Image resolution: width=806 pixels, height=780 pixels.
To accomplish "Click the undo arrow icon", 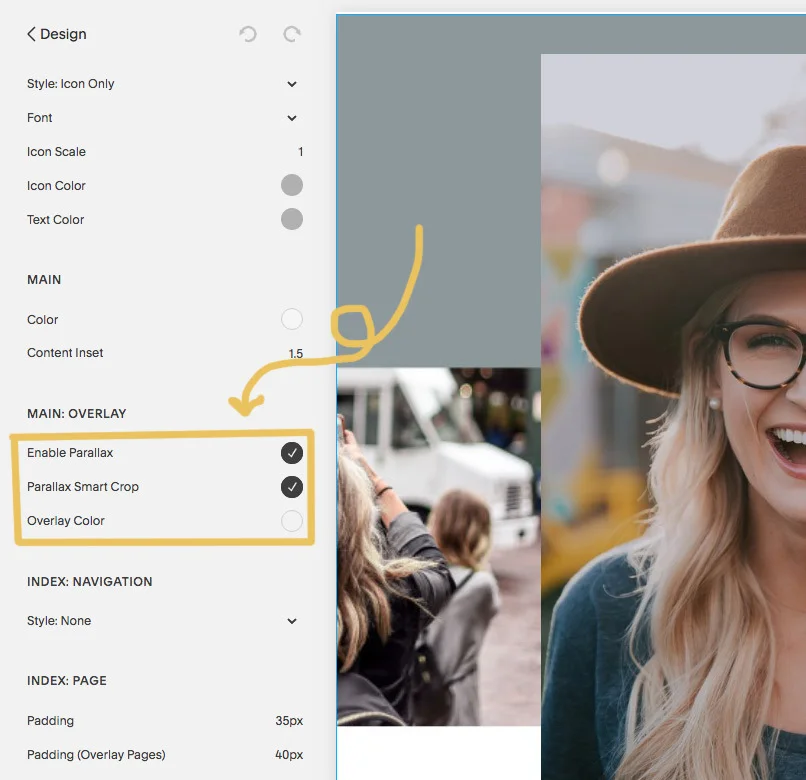I will [x=248, y=34].
